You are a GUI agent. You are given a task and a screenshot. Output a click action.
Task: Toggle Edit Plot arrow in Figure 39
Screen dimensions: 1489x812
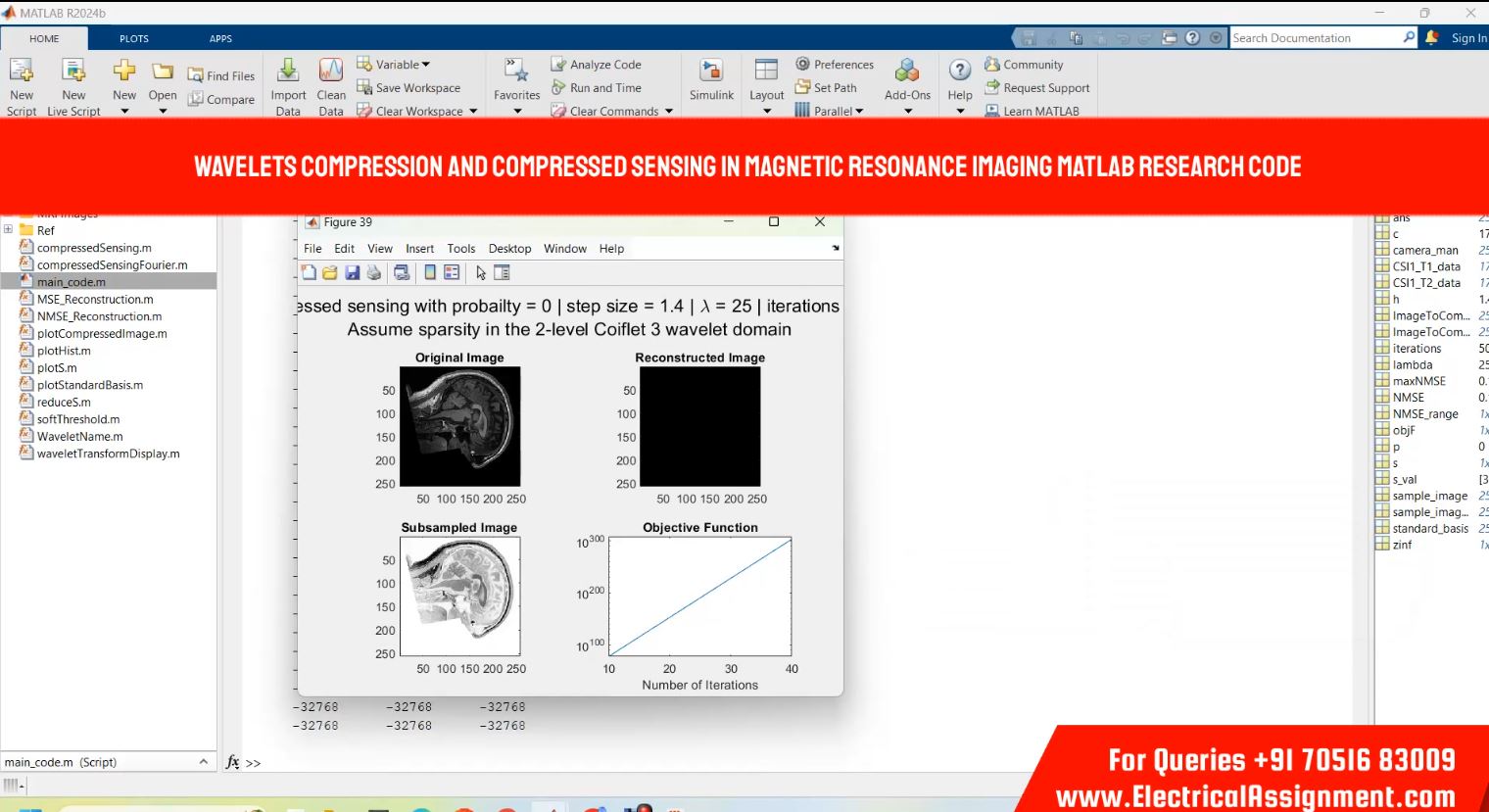[481, 272]
